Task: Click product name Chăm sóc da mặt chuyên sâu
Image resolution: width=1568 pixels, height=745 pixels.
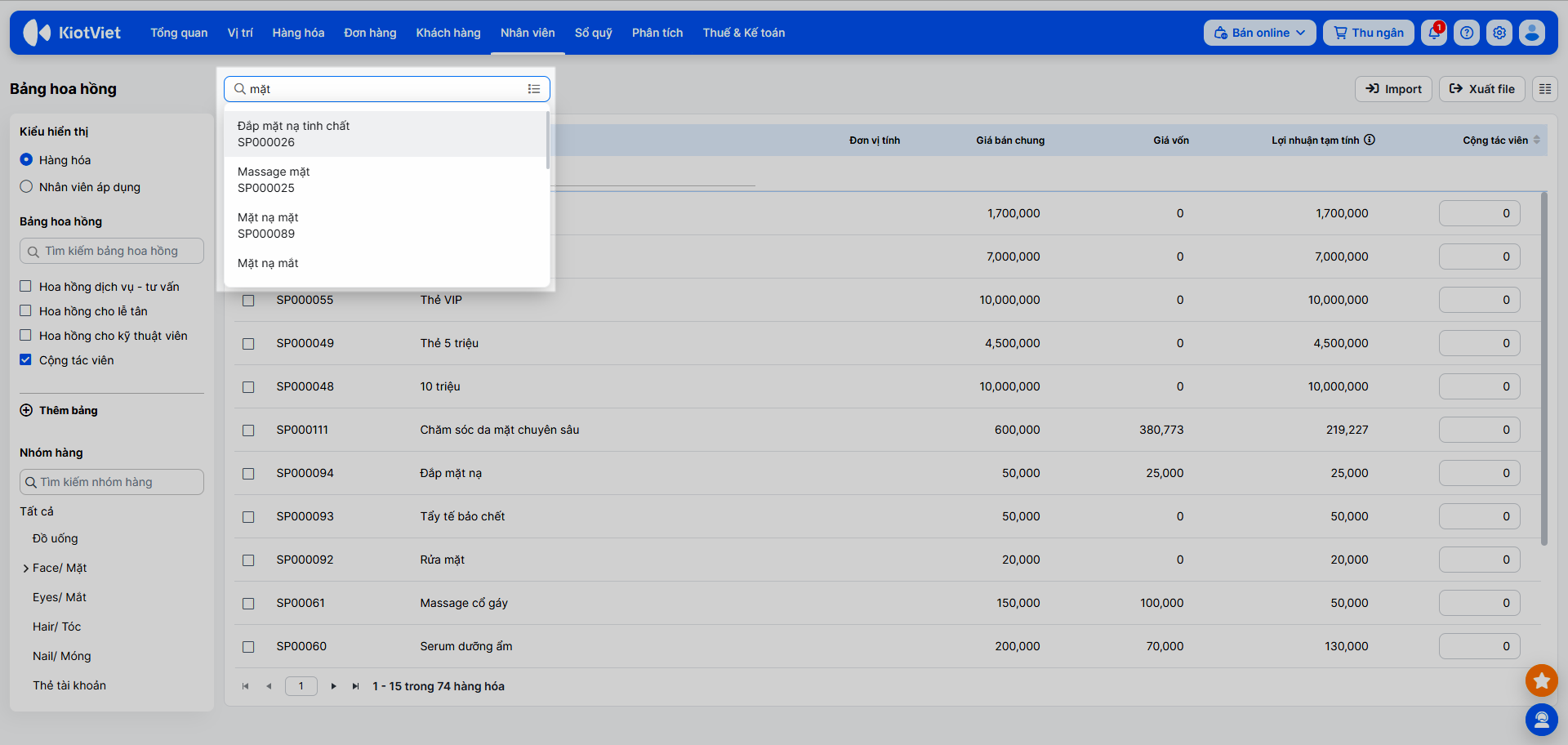Action: [x=500, y=430]
